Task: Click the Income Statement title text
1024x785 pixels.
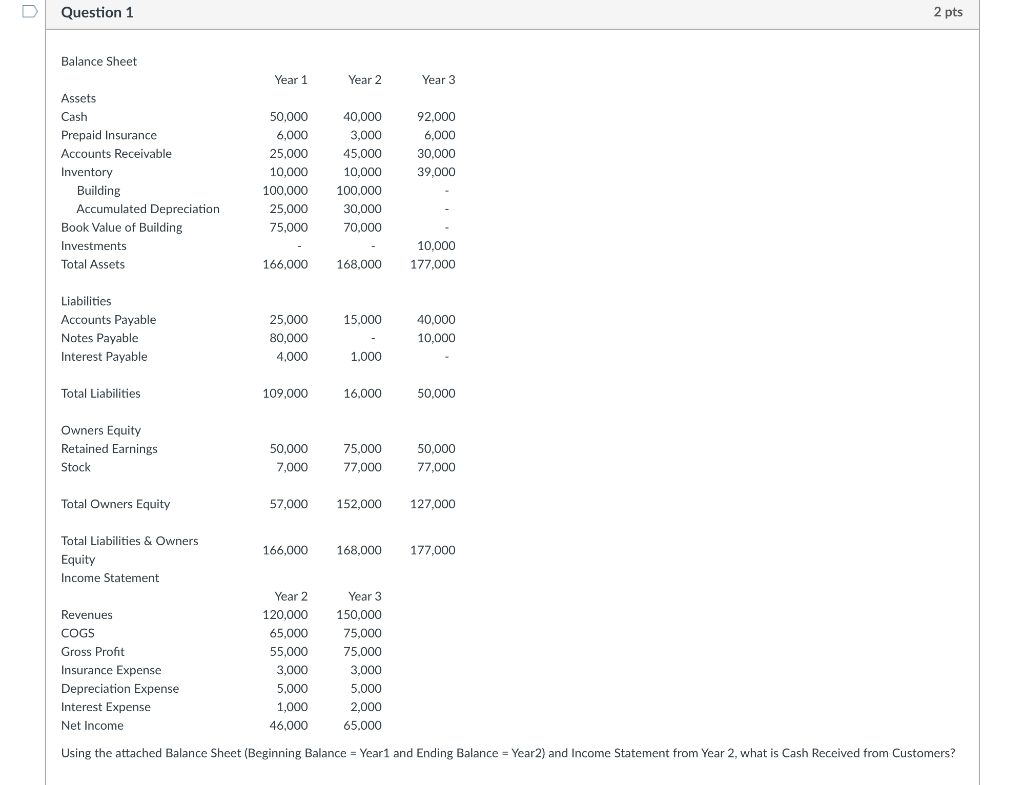Action: click(x=110, y=577)
